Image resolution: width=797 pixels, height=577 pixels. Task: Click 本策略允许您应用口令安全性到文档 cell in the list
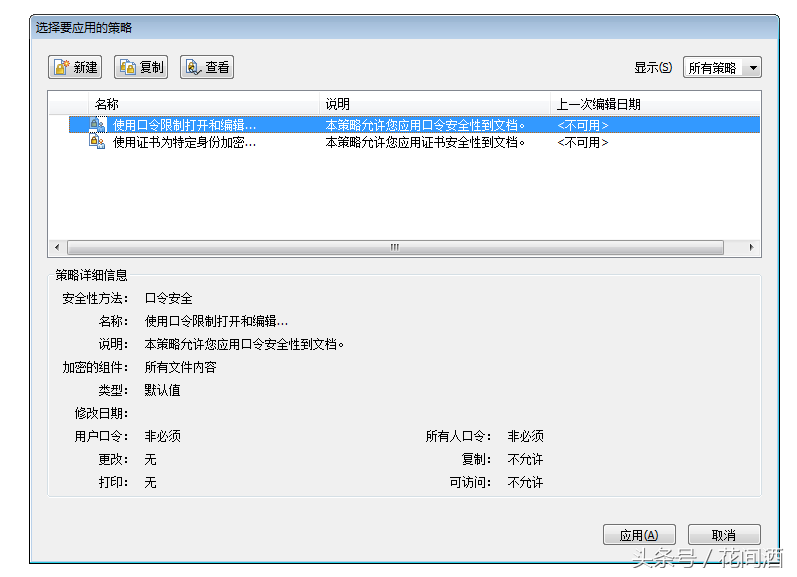[425, 125]
